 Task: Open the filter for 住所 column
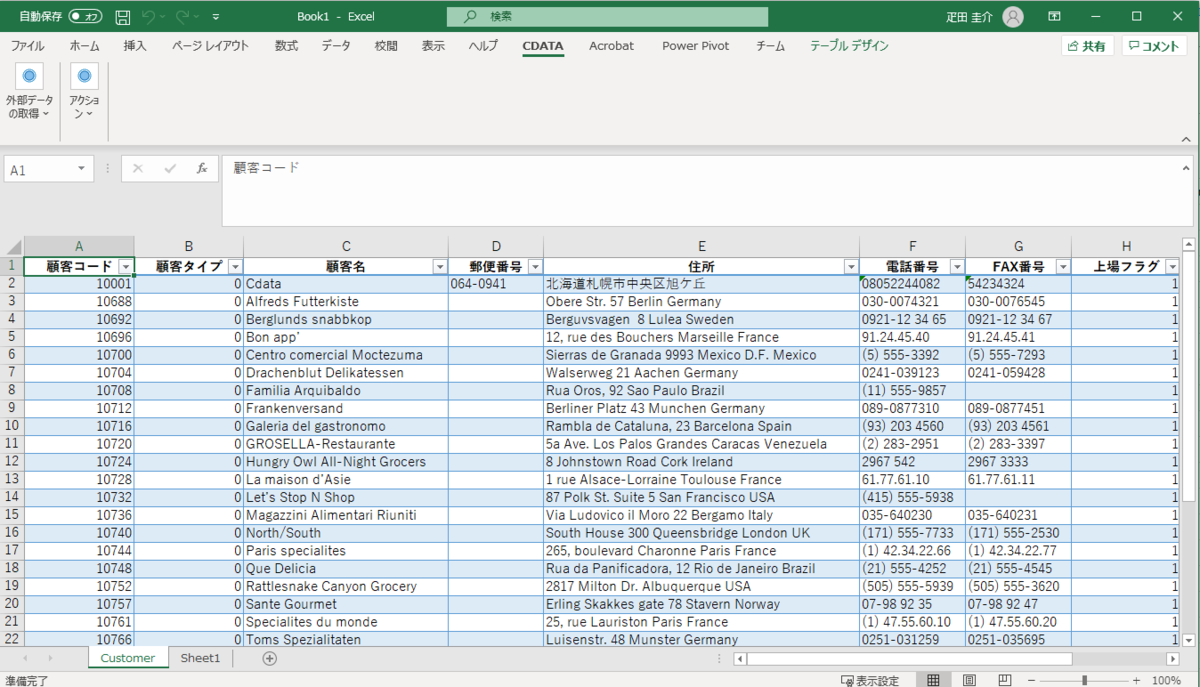[x=851, y=266]
